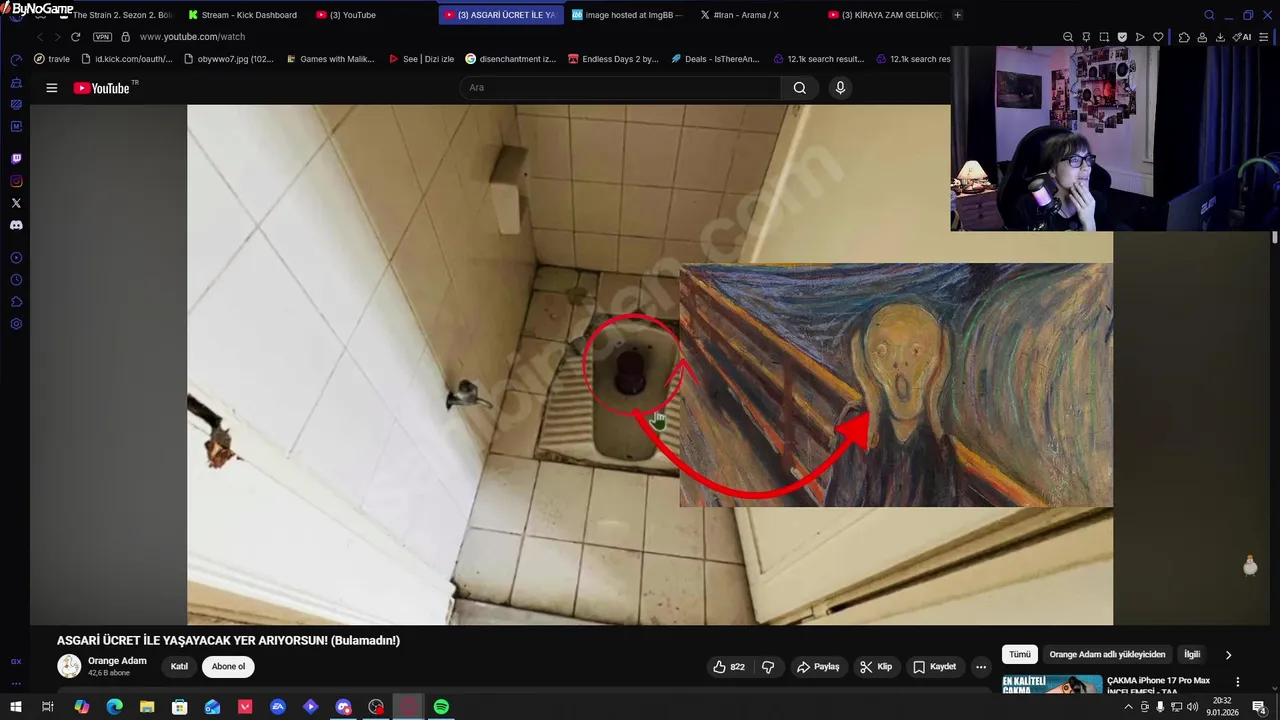Open the 'travle' bookmark
This screenshot has width=1280, height=720.
(52, 59)
